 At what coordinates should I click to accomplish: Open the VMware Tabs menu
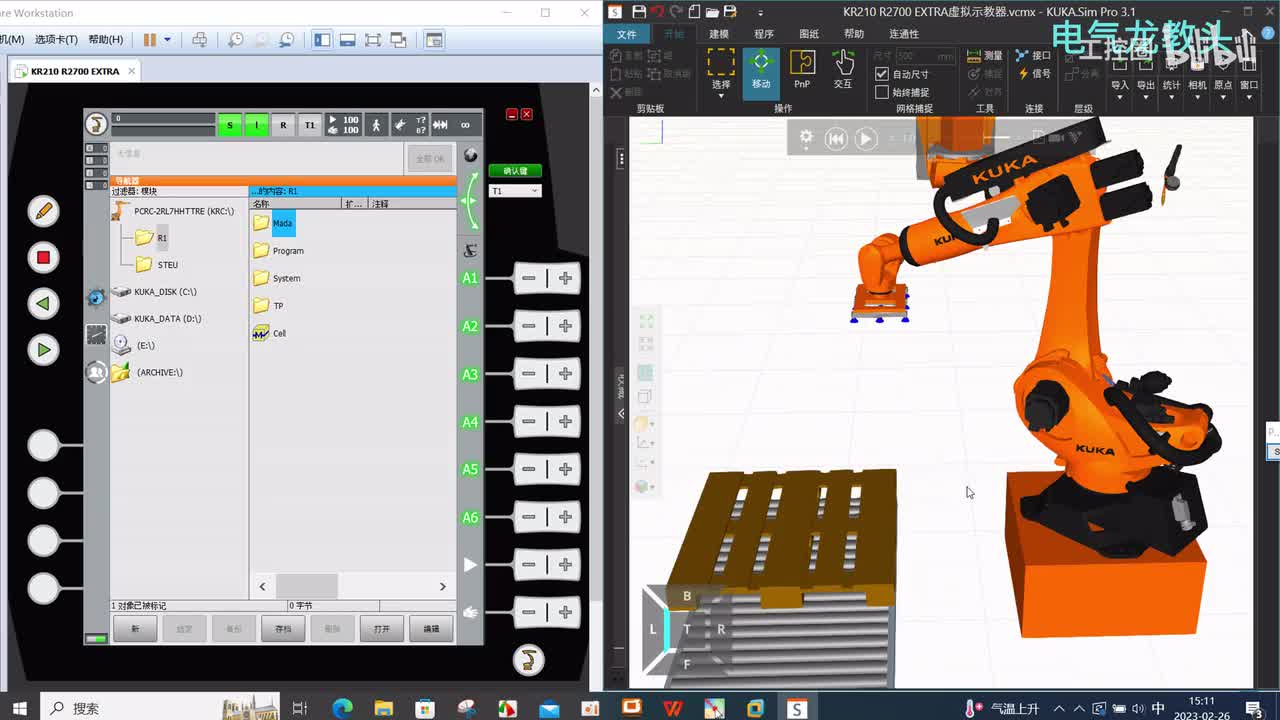56,40
